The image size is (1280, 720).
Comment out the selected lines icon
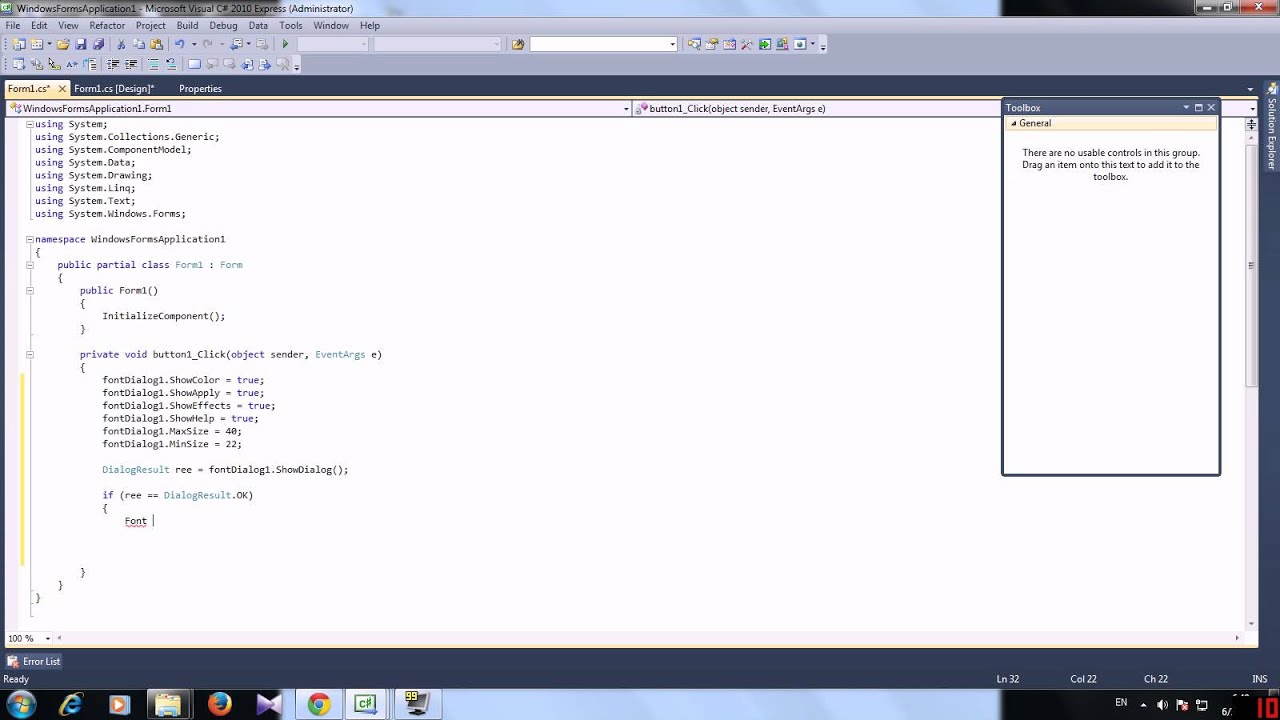click(153, 64)
